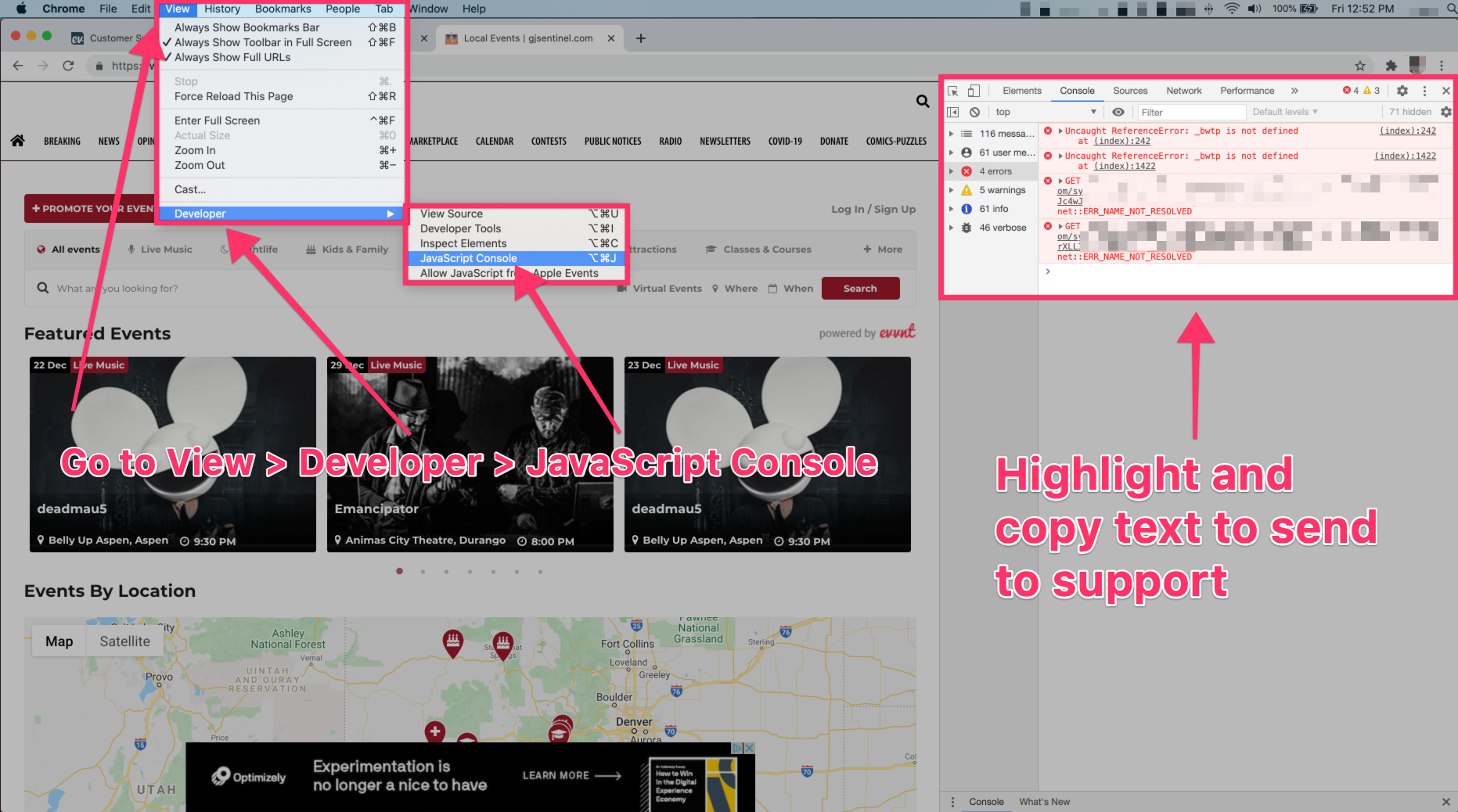Open the CALENDAR navigation link
1458x812 pixels.
[495, 142]
